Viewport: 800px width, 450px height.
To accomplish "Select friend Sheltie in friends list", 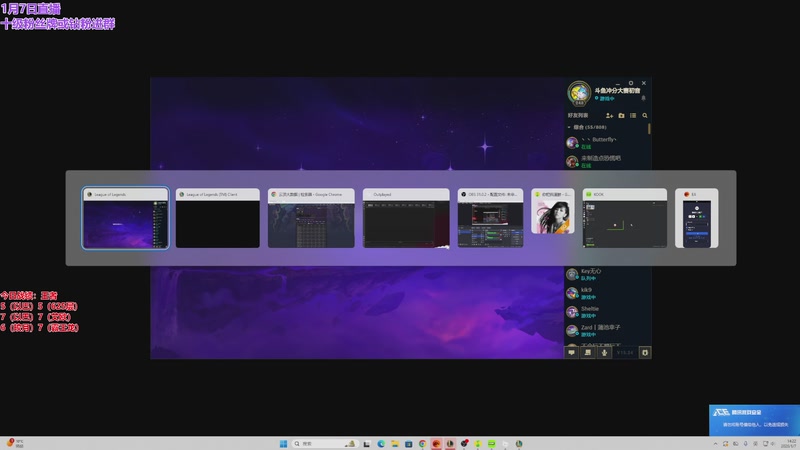I will (x=605, y=312).
